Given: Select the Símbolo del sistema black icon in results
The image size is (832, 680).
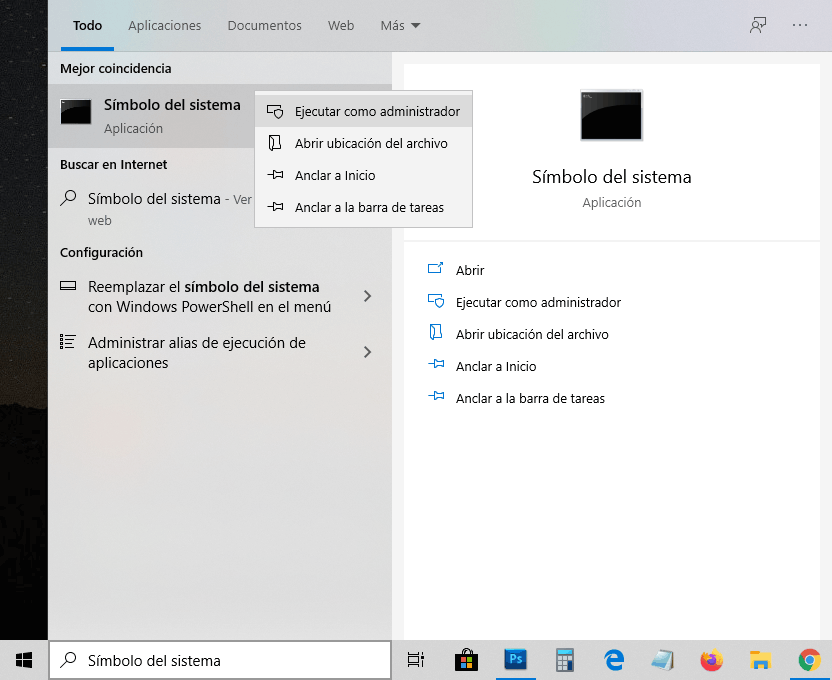Looking at the screenshot, I should (76, 112).
